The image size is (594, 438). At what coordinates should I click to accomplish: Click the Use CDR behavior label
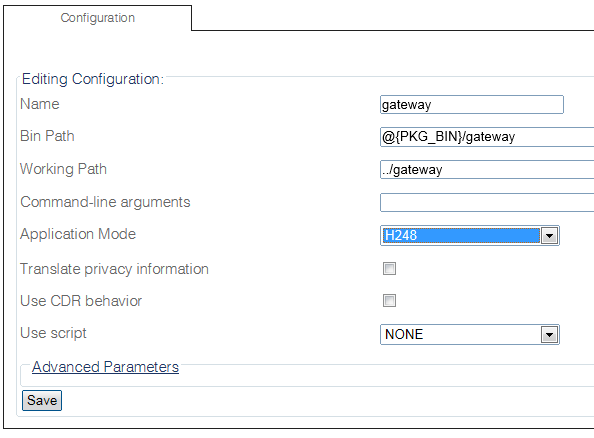[81, 301]
